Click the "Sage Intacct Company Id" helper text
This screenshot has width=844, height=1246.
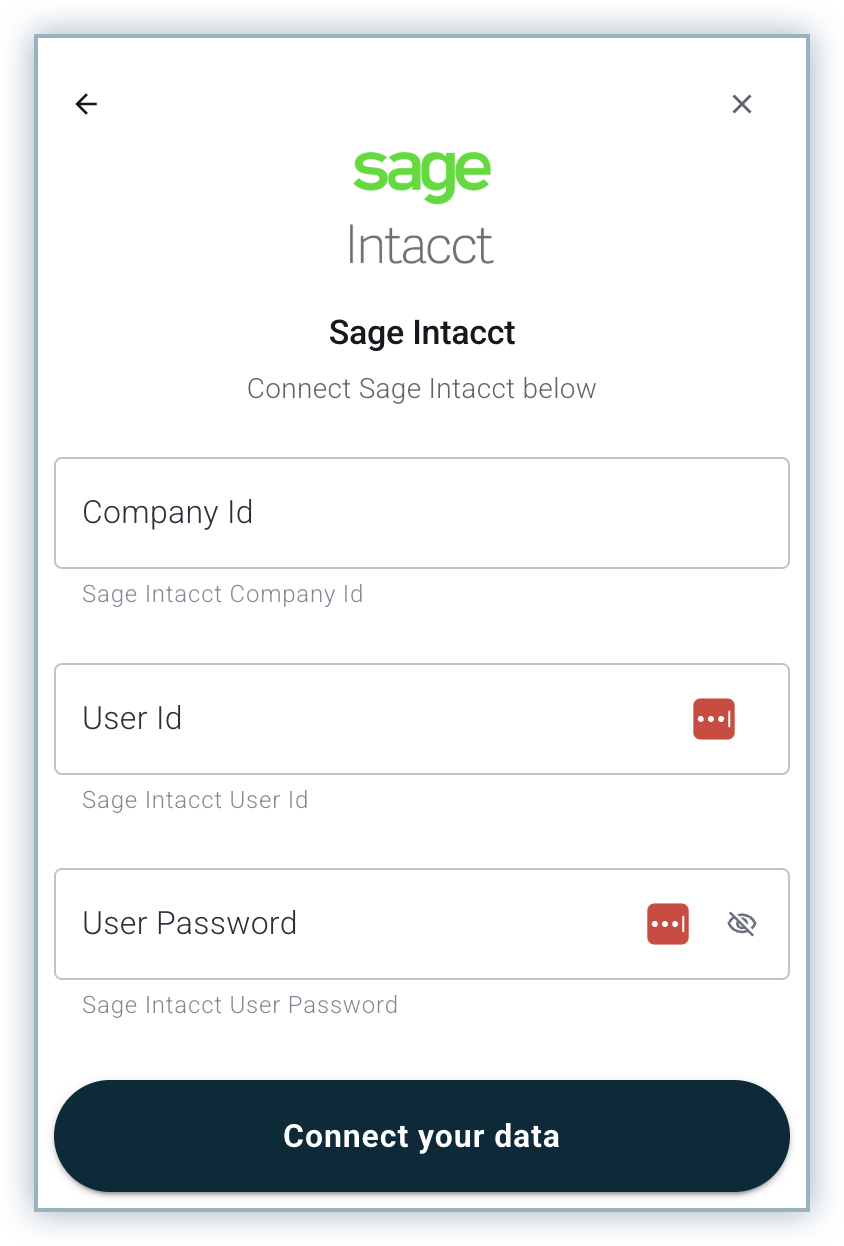222,595
